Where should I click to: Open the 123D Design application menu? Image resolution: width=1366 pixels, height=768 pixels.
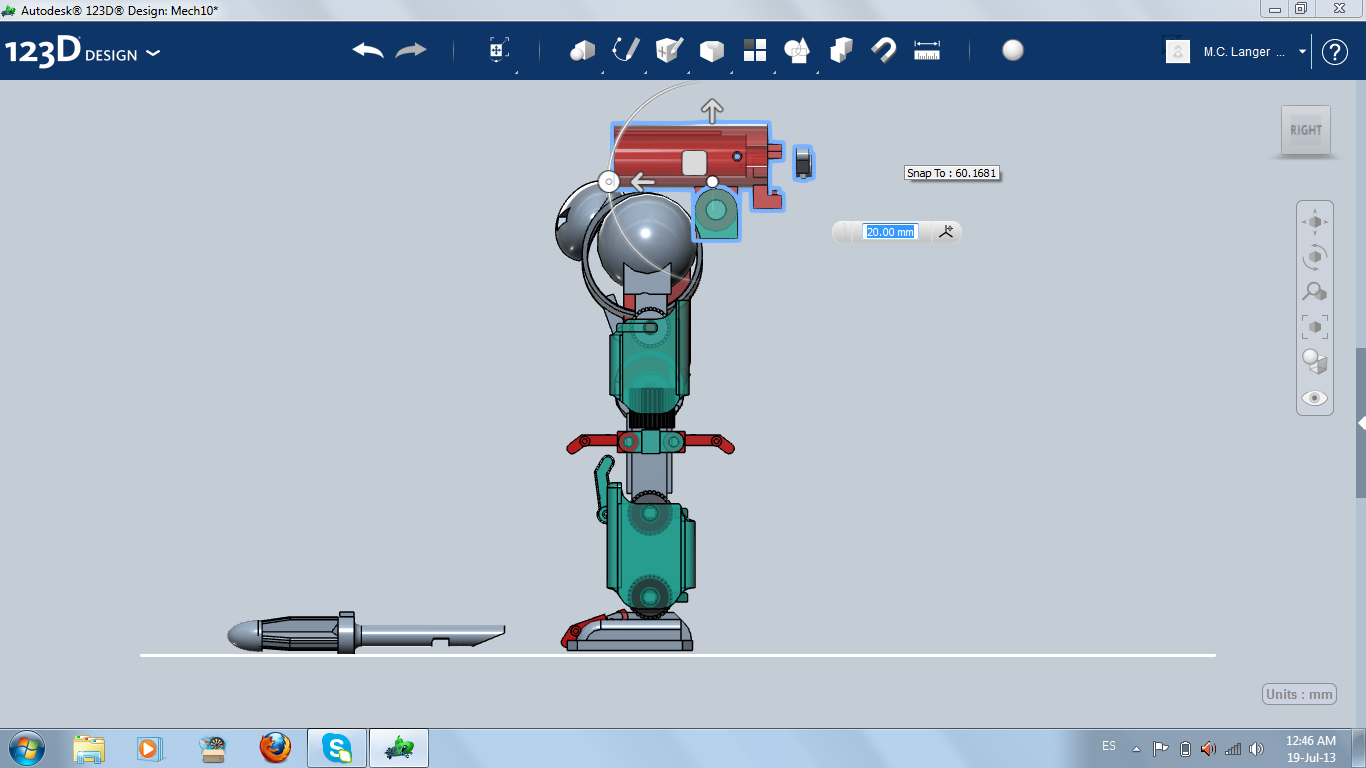tap(82, 52)
